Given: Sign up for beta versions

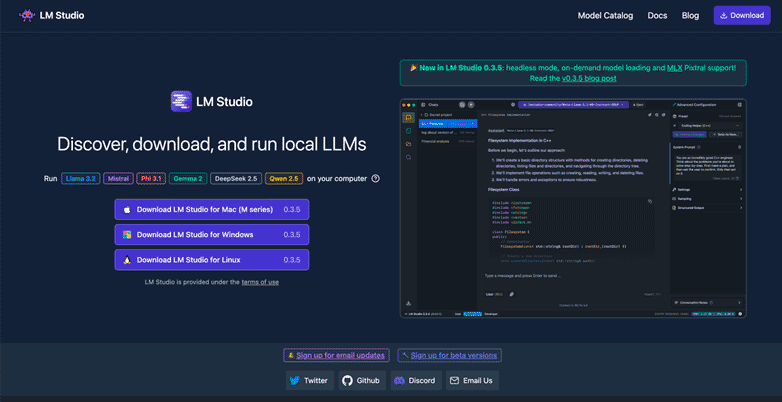Looking at the screenshot, I should pyautogui.click(x=449, y=355).
